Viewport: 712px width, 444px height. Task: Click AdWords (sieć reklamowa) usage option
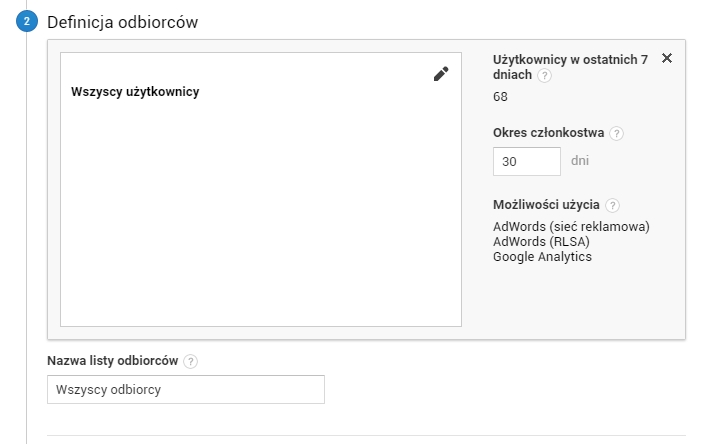point(571,226)
